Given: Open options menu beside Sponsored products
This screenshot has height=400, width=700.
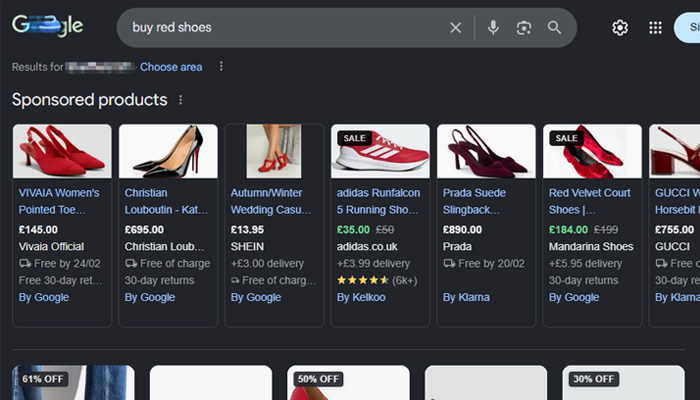Looking at the screenshot, I should (x=180, y=100).
